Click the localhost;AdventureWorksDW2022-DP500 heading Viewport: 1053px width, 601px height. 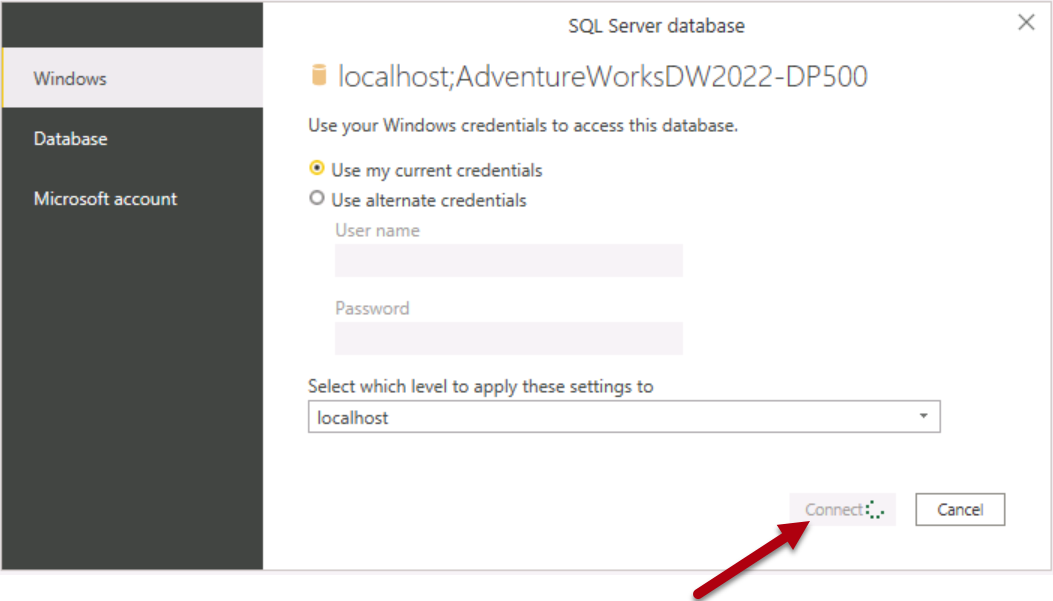[x=602, y=77]
